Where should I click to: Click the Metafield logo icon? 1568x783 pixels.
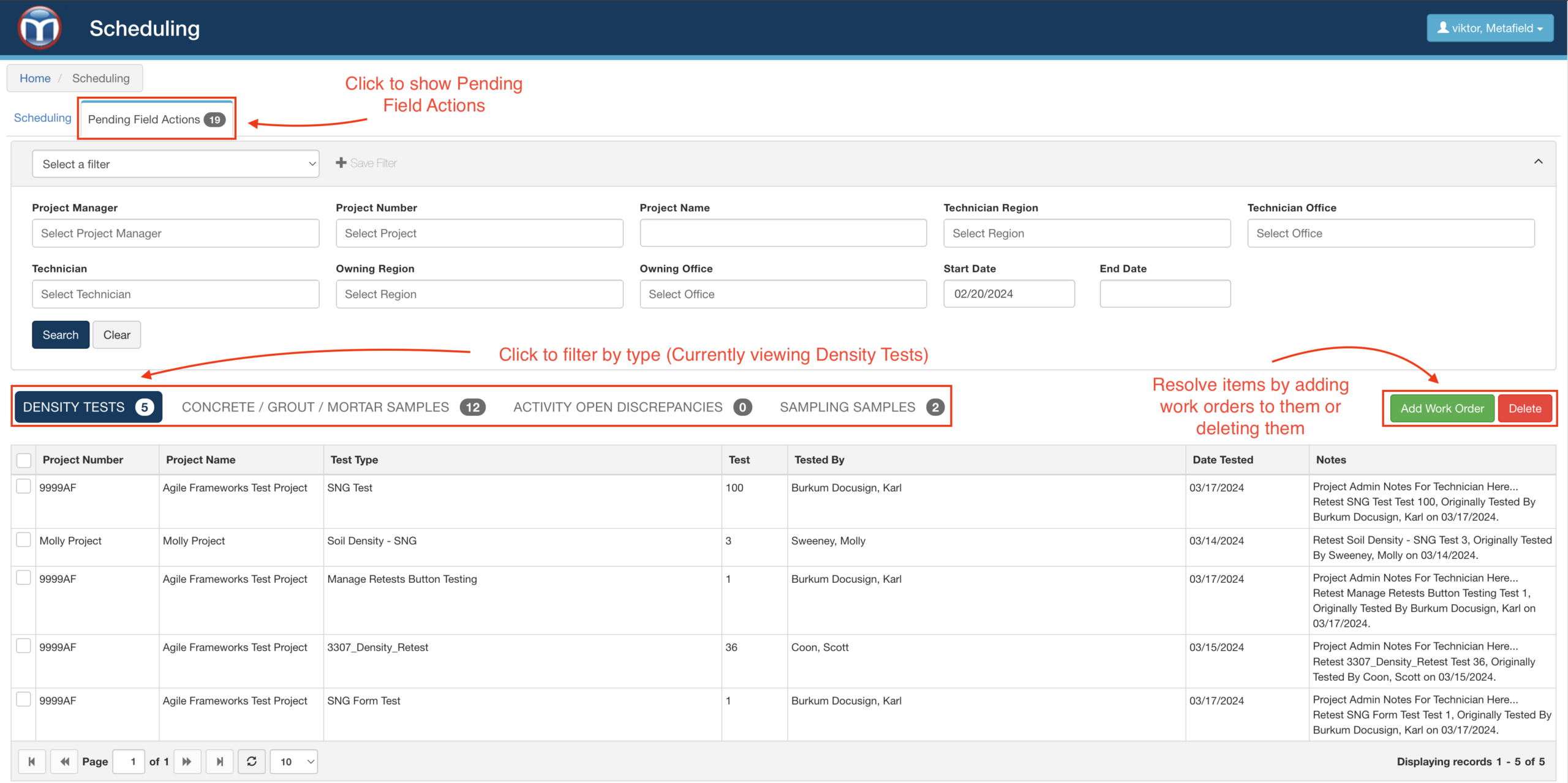[x=39, y=28]
